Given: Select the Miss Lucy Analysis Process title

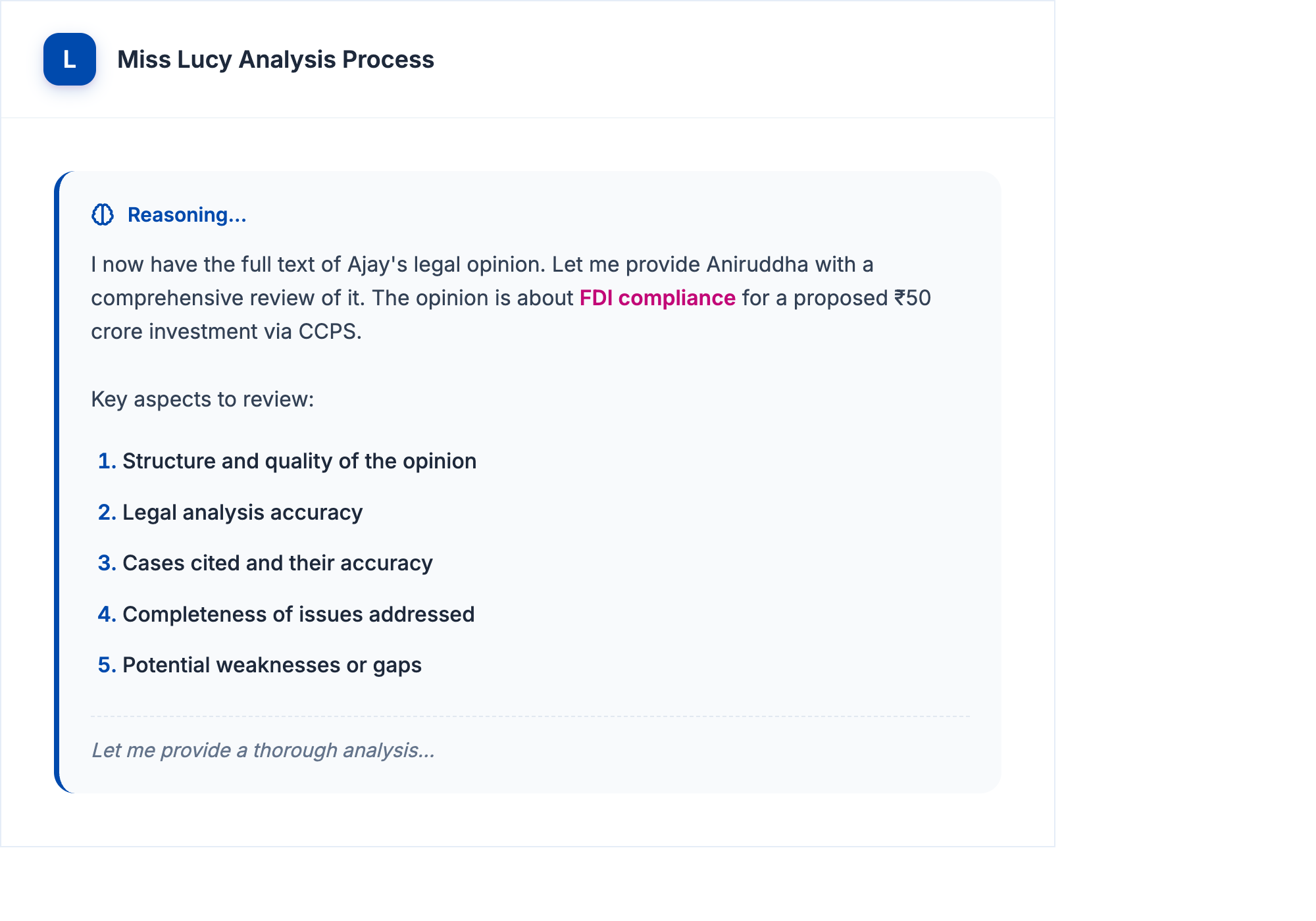Looking at the screenshot, I should click(276, 59).
